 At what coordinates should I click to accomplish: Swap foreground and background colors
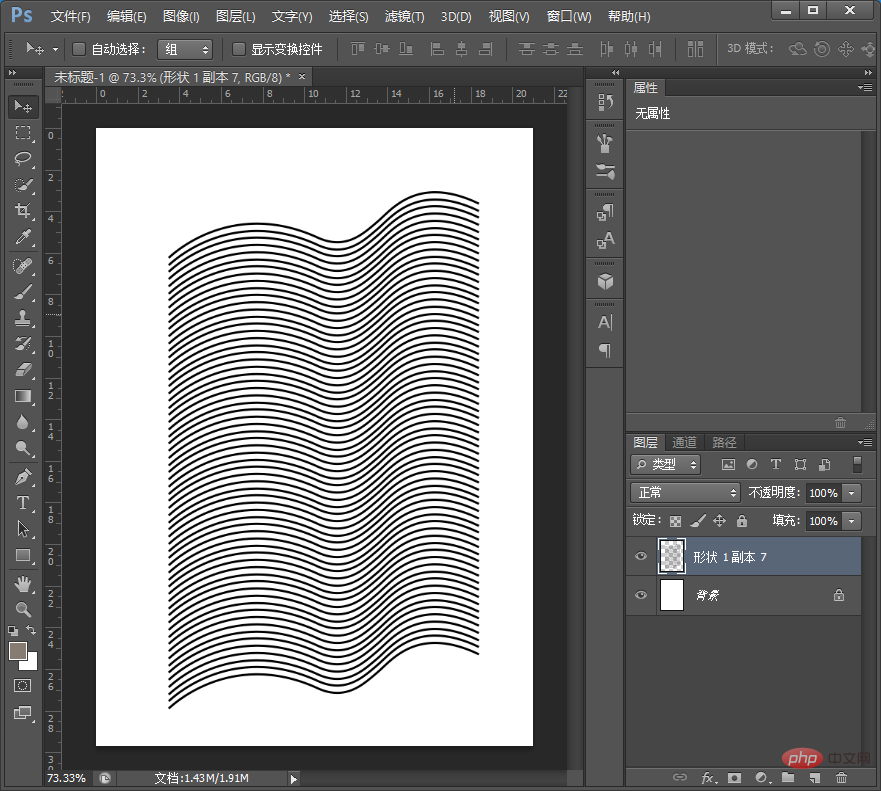[31, 630]
